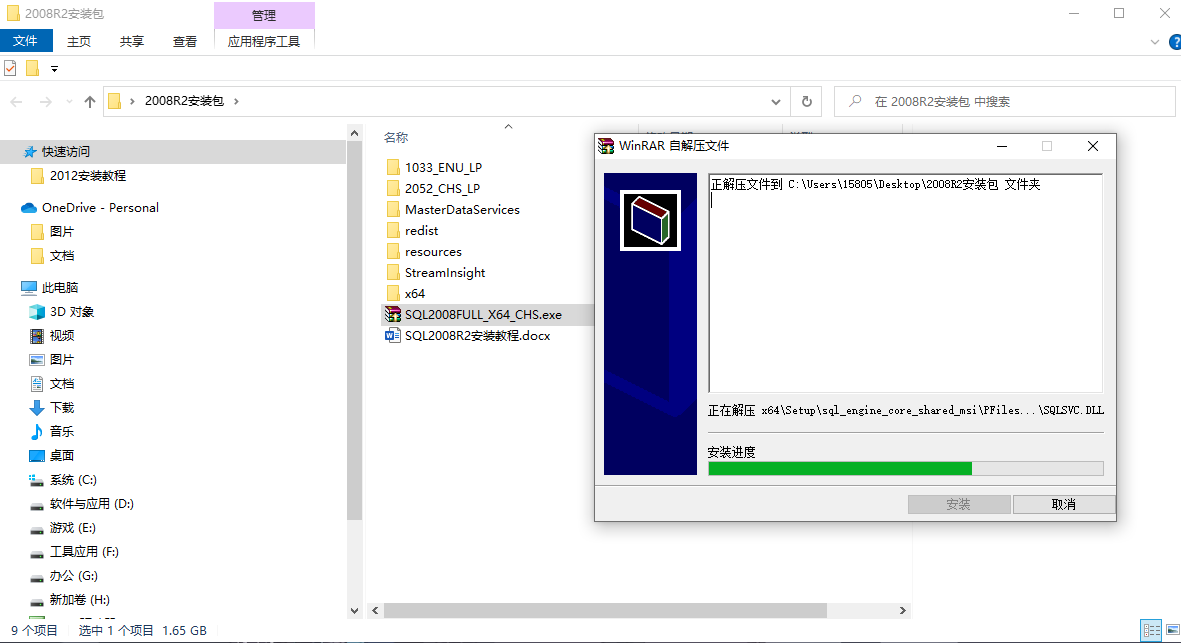
Task: Select the 1033_ENU_LP folder
Action: point(443,167)
